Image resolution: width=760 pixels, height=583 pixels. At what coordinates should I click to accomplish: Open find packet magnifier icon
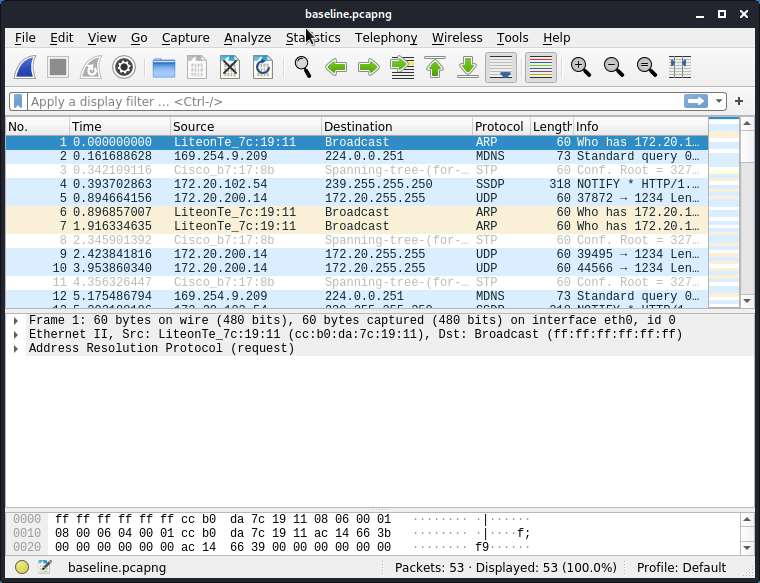coord(303,67)
